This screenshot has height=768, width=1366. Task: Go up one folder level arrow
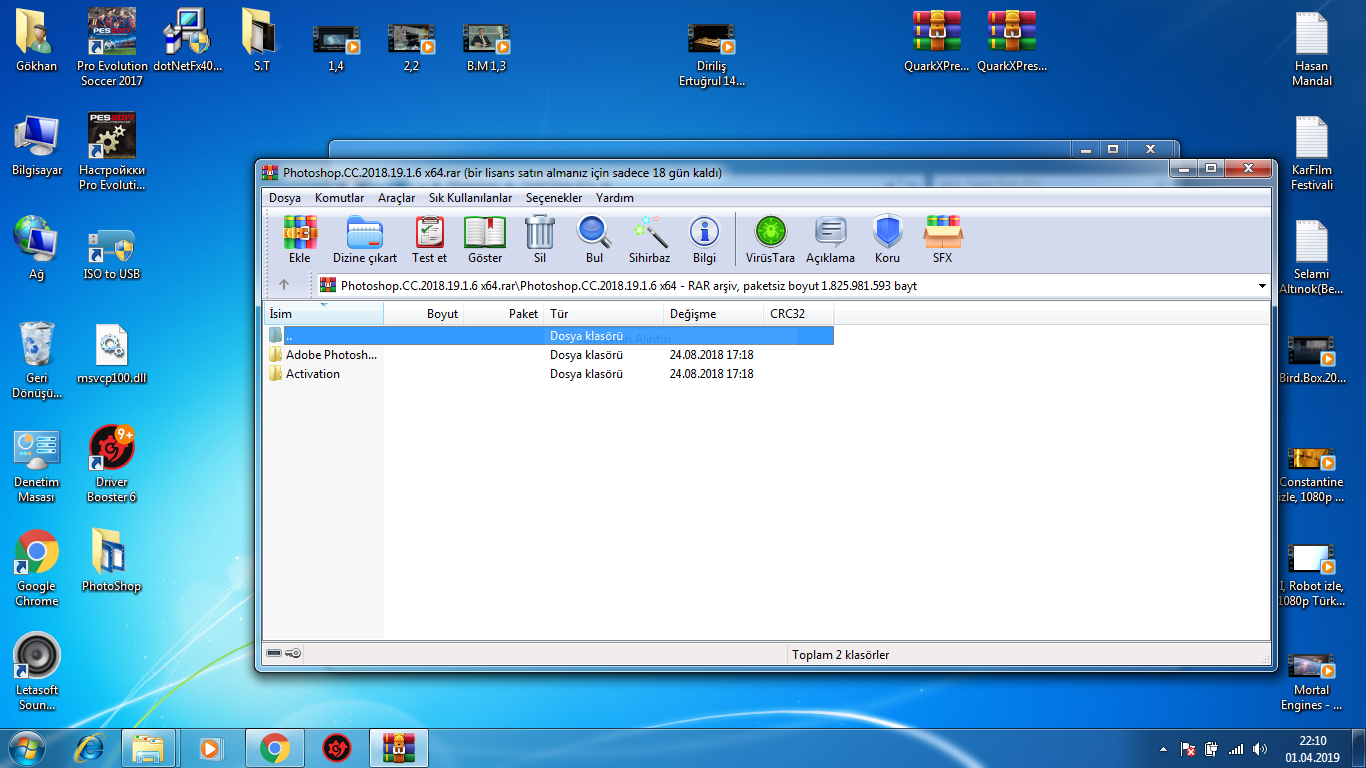click(284, 285)
